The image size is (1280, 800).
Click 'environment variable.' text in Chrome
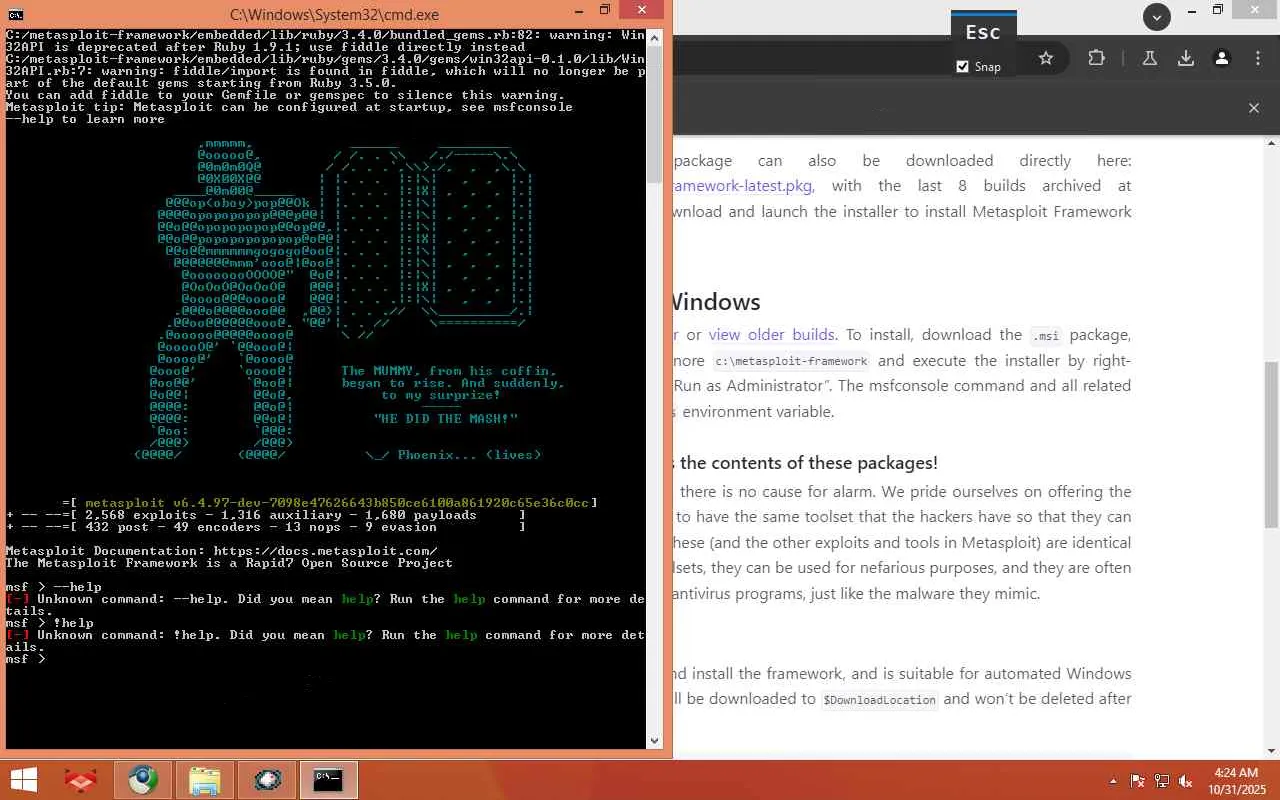click(758, 411)
